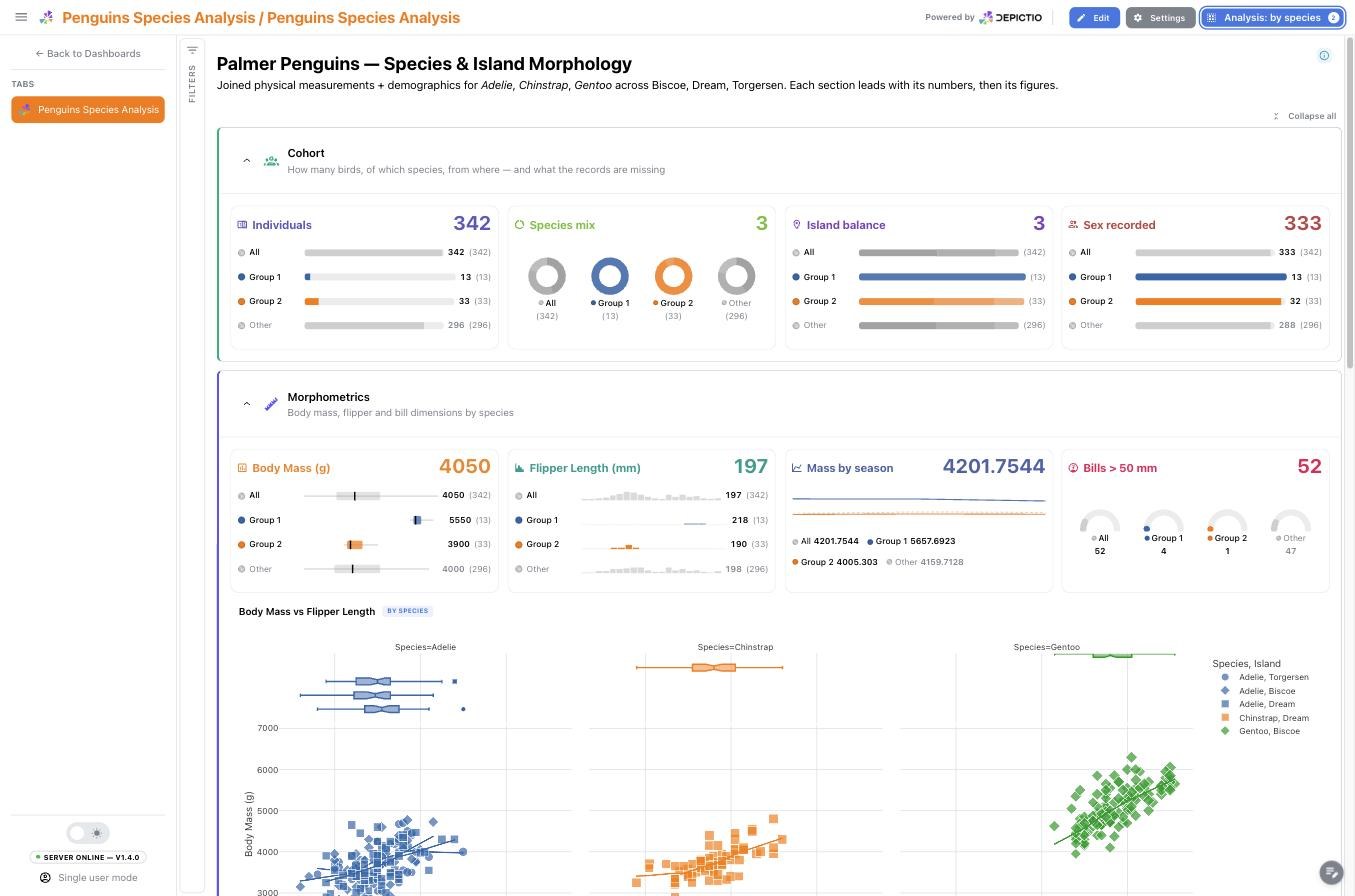Select the Penguins Species Analysis tab

click(88, 110)
